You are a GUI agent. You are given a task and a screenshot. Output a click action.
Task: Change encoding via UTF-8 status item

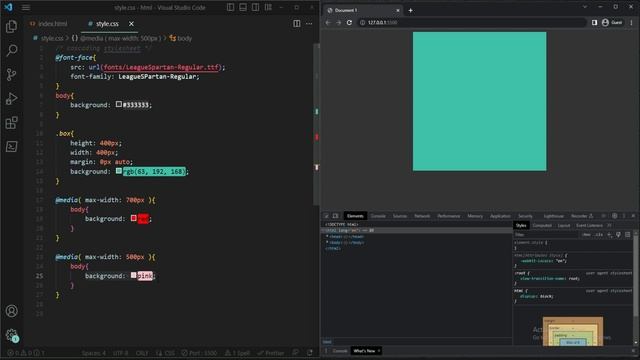[x=120, y=353]
